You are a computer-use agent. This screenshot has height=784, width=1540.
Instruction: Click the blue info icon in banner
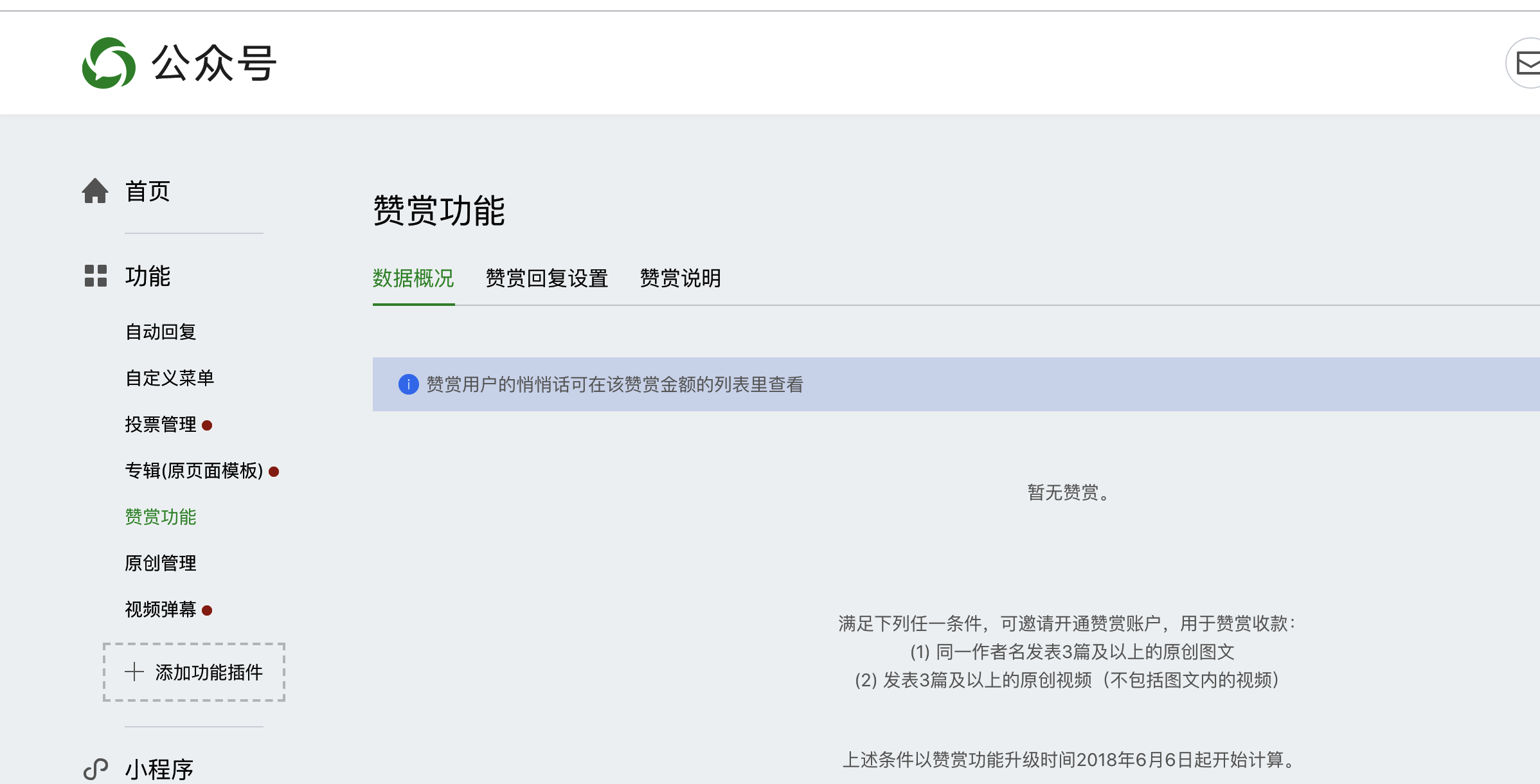pos(408,384)
